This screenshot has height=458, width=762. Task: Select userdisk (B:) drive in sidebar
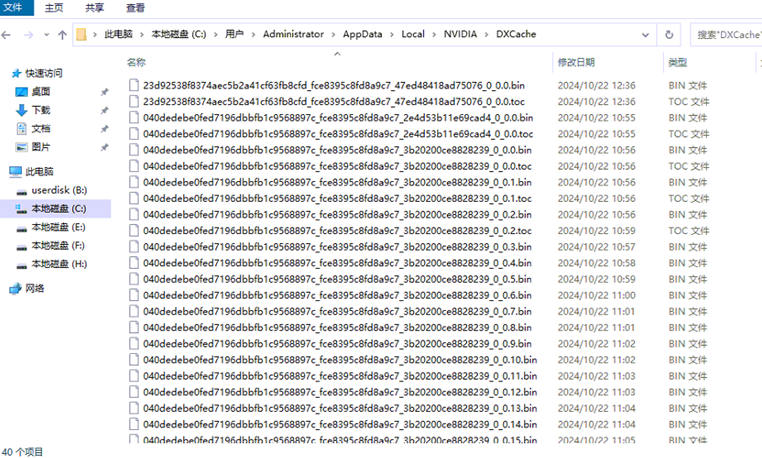[59, 190]
